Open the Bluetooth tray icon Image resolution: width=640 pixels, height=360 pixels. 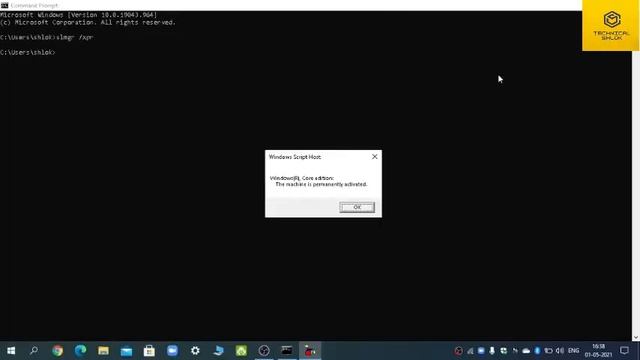click(x=537, y=351)
